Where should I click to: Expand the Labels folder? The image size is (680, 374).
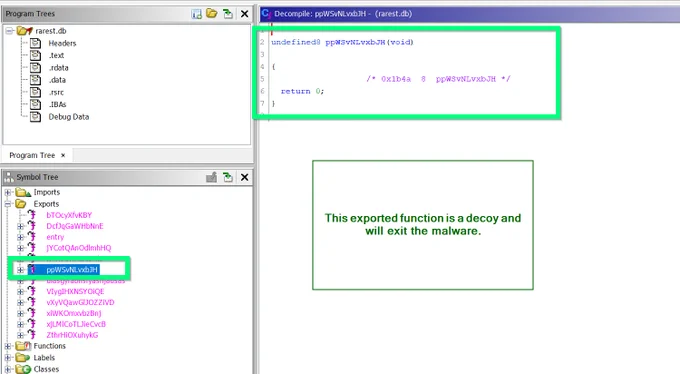pyautogui.click(x=8, y=358)
